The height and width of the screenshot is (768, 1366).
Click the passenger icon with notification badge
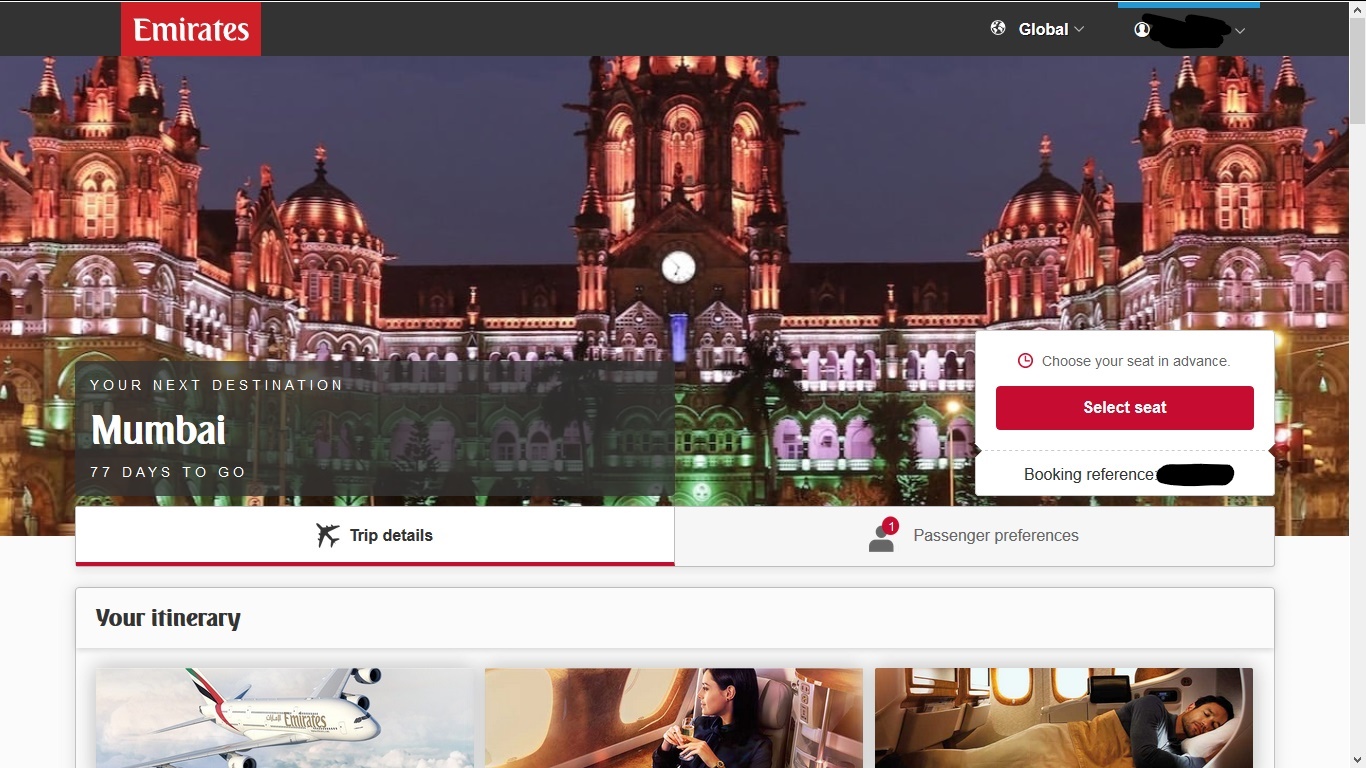(x=882, y=536)
